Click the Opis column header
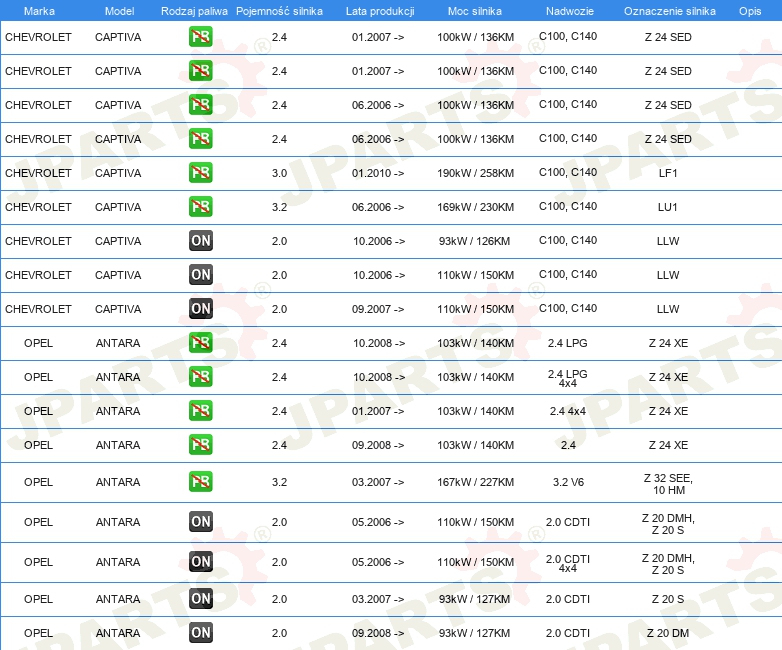This screenshot has width=782, height=650. [x=749, y=11]
